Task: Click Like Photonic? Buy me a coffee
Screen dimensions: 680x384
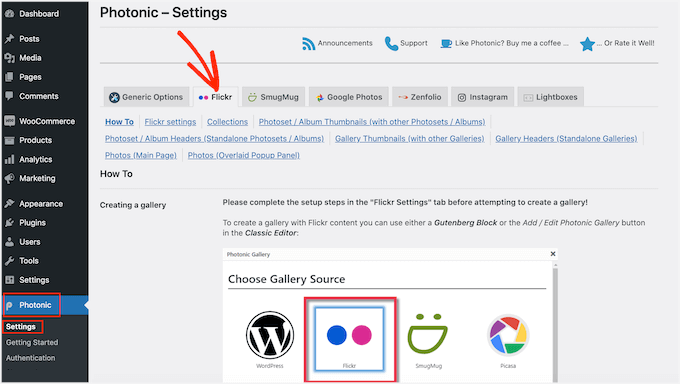Action: (512, 43)
